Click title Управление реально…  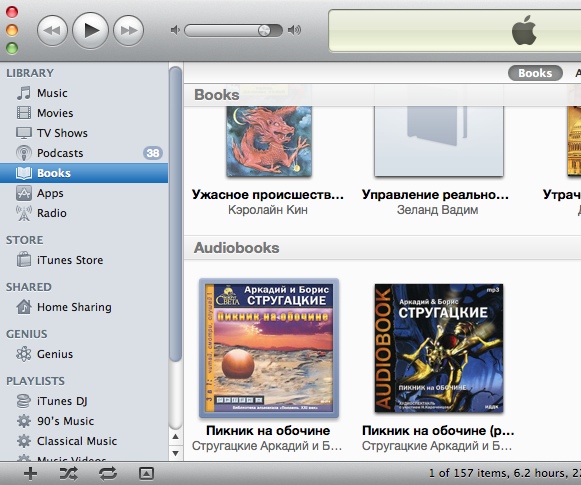[435, 195]
